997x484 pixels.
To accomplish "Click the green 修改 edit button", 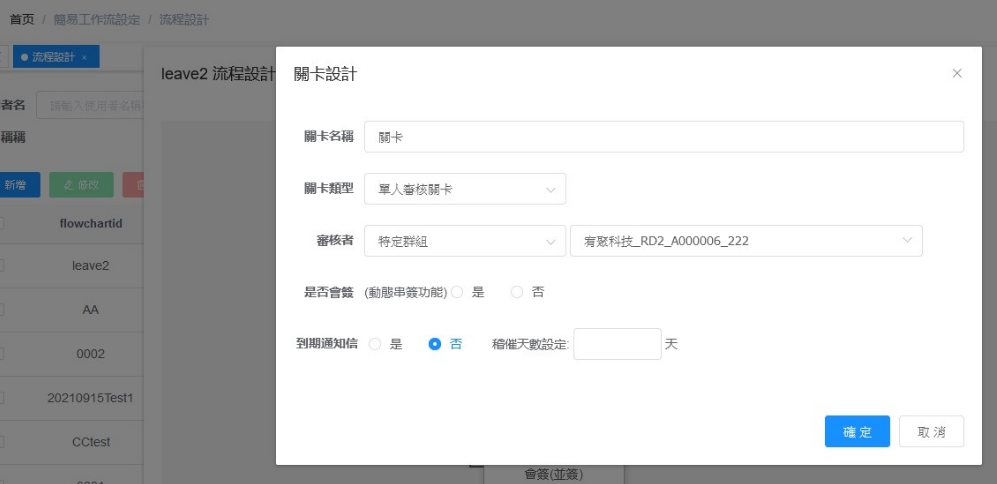I will pyautogui.click(x=81, y=185).
